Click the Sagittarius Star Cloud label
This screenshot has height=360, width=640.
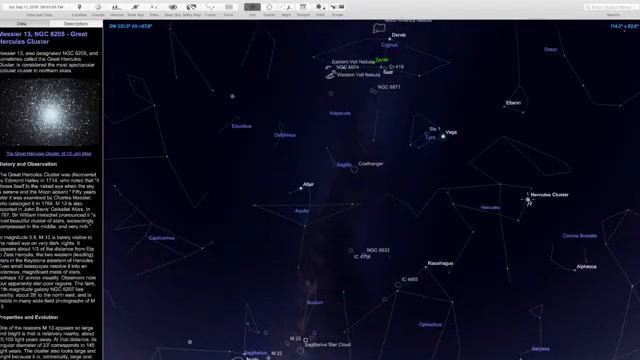tap(328, 344)
